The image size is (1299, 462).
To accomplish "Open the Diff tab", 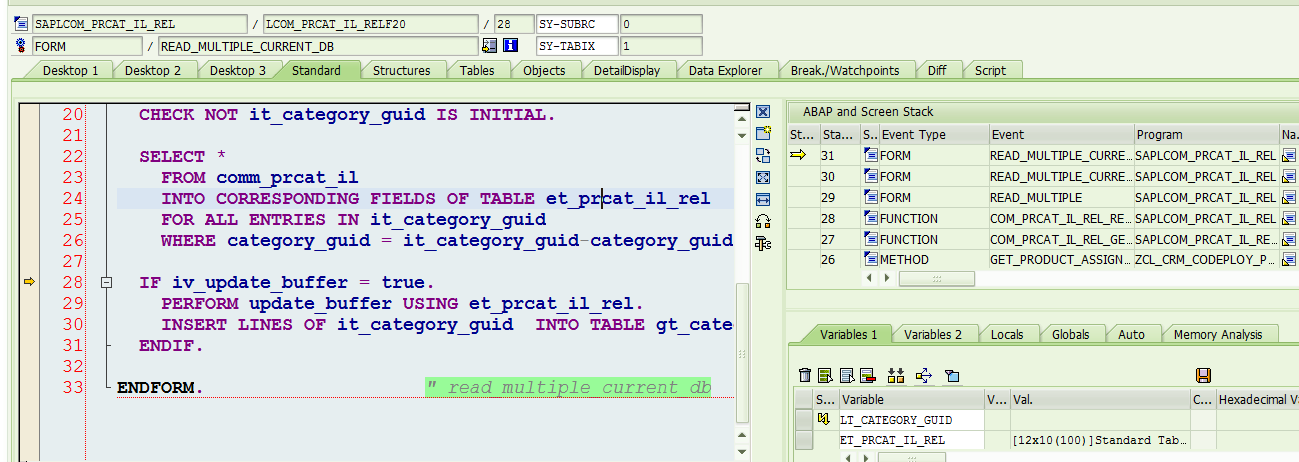I will coord(937,70).
